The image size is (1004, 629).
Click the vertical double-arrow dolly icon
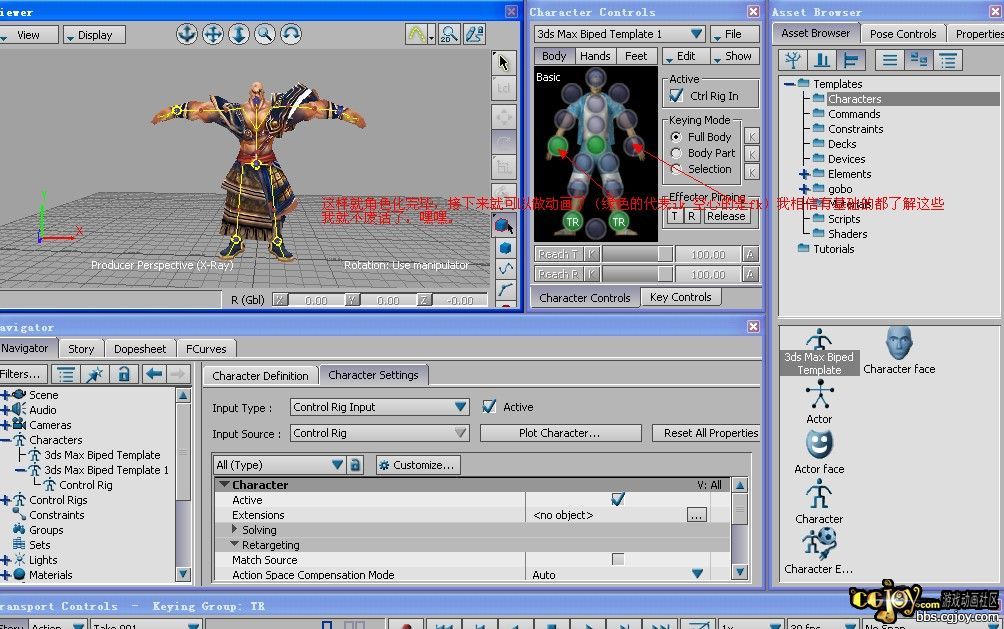click(239, 34)
